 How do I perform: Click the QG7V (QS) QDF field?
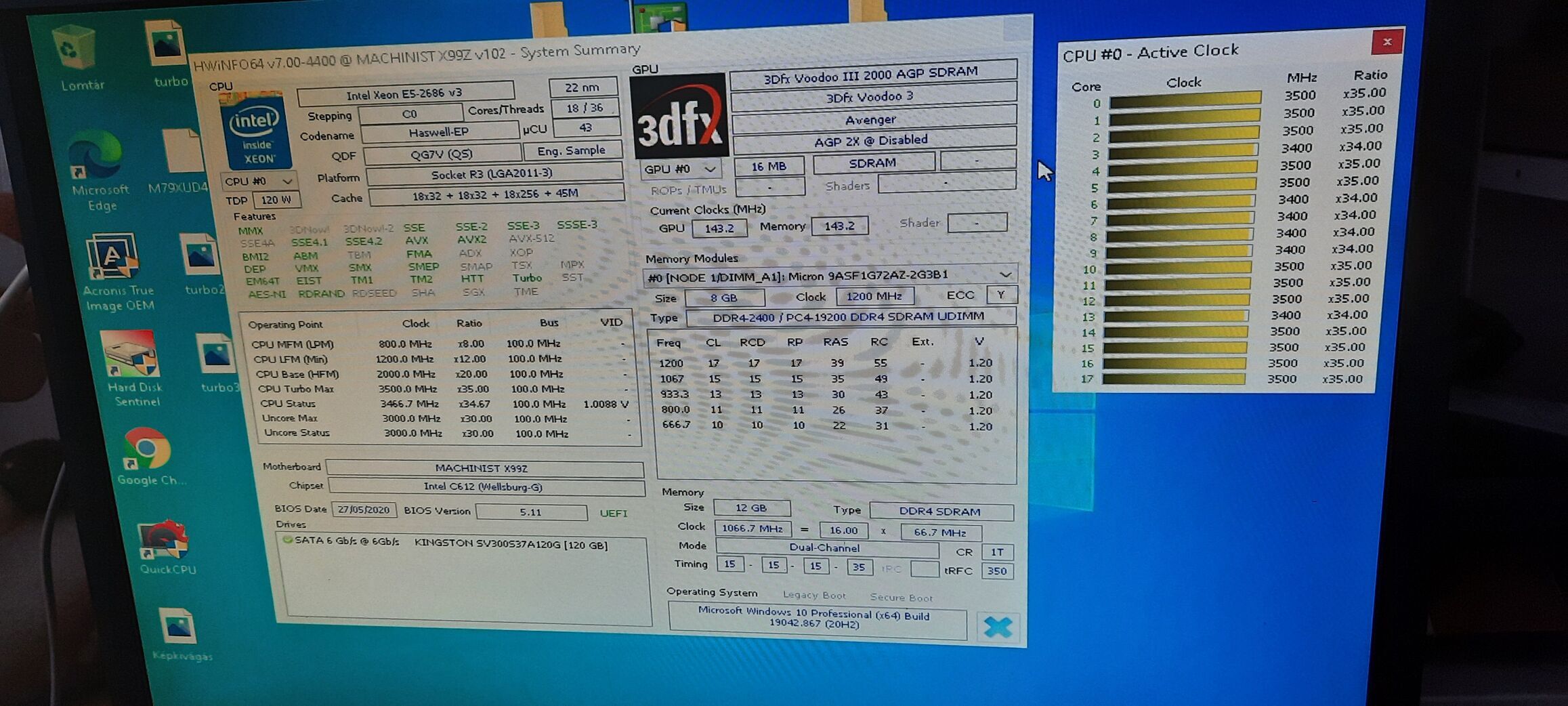pyautogui.click(x=442, y=154)
